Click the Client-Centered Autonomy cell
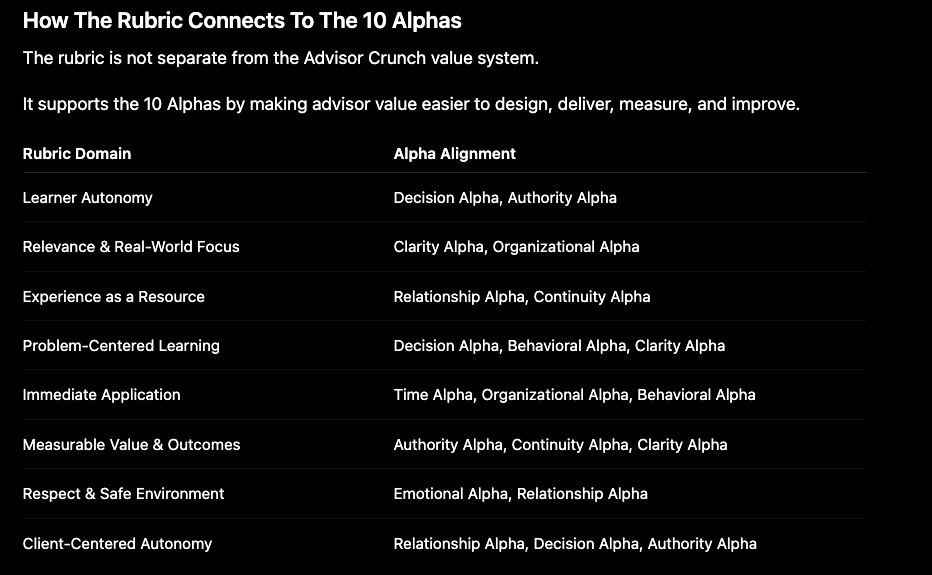932x575 pixels. tap(117, 543)
